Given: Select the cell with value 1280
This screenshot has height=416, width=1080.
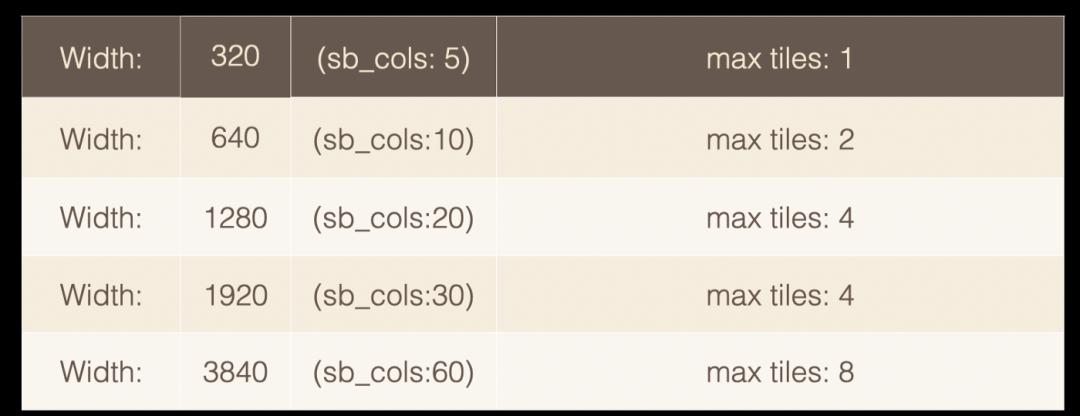Looking at the screenshot, I should click(235, 218).
